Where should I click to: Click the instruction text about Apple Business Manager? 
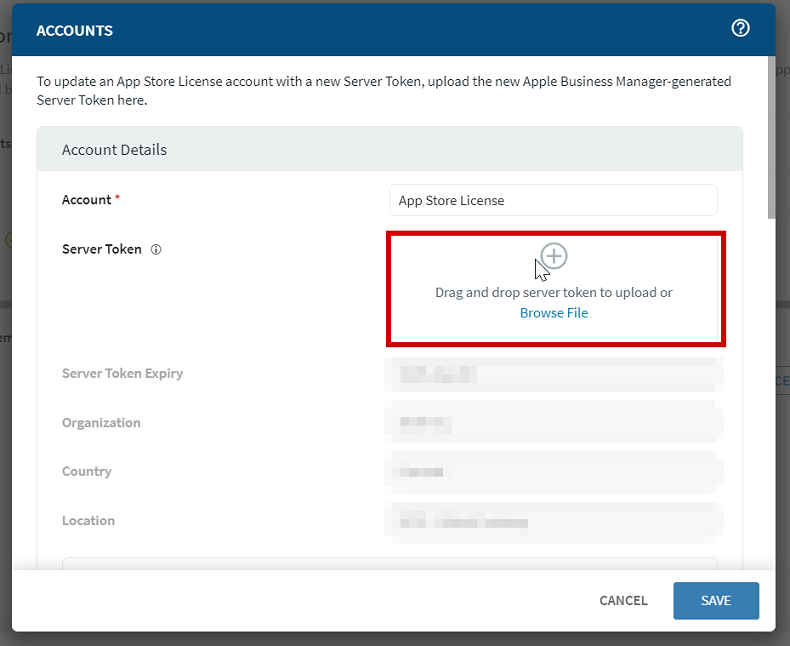384,90
